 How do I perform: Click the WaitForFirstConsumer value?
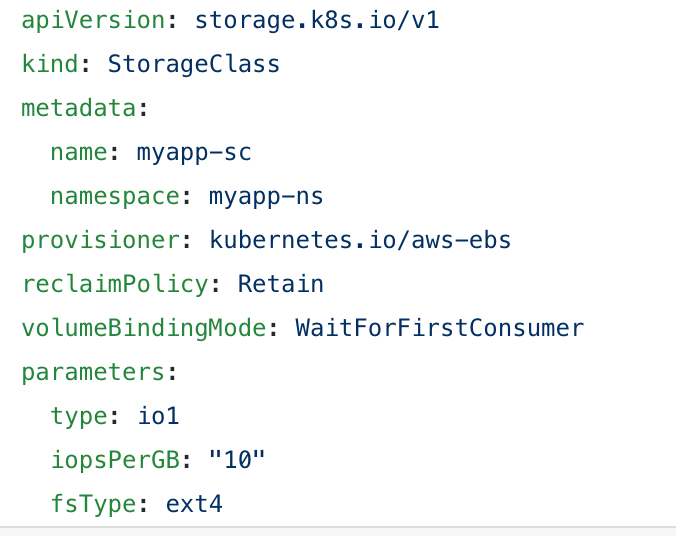click(439, 328)
